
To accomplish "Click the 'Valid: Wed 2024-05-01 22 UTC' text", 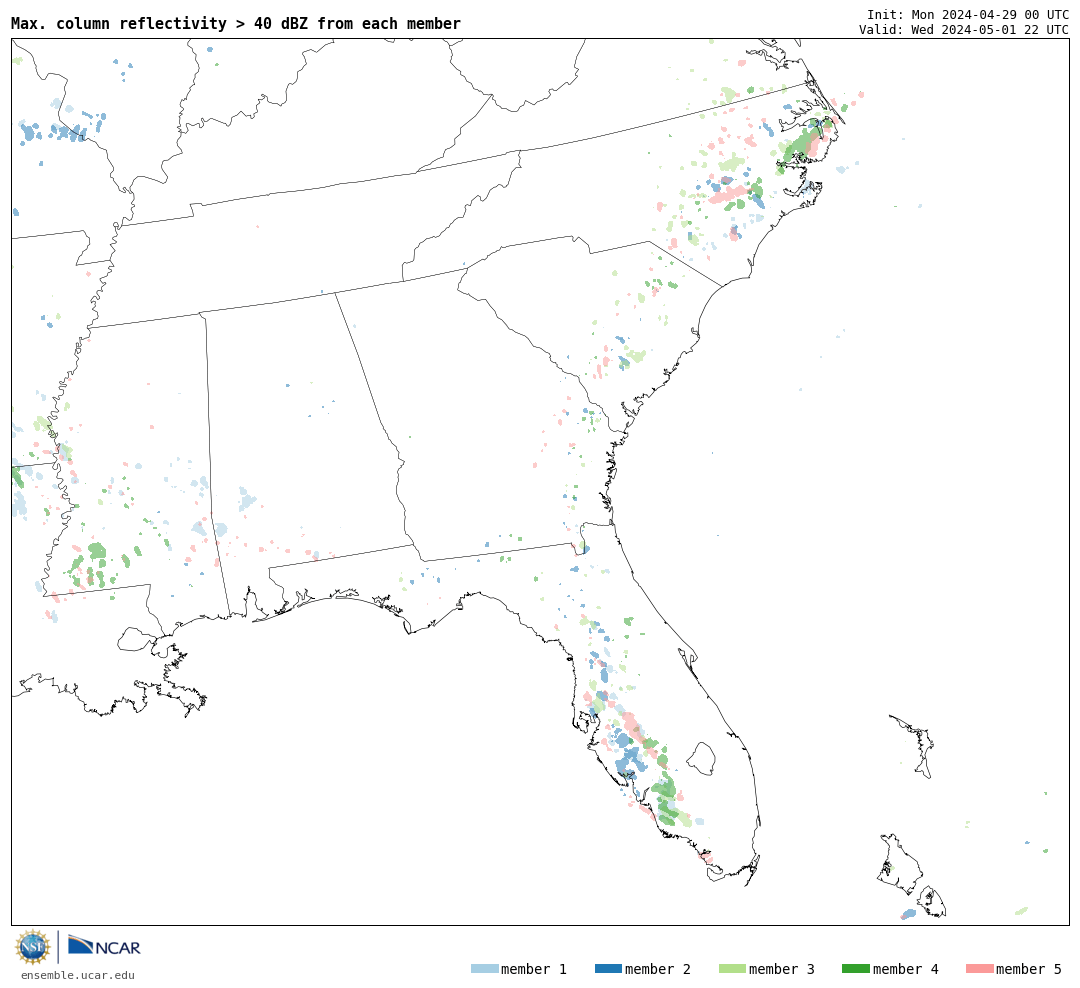I will click(x=964, y=30).
